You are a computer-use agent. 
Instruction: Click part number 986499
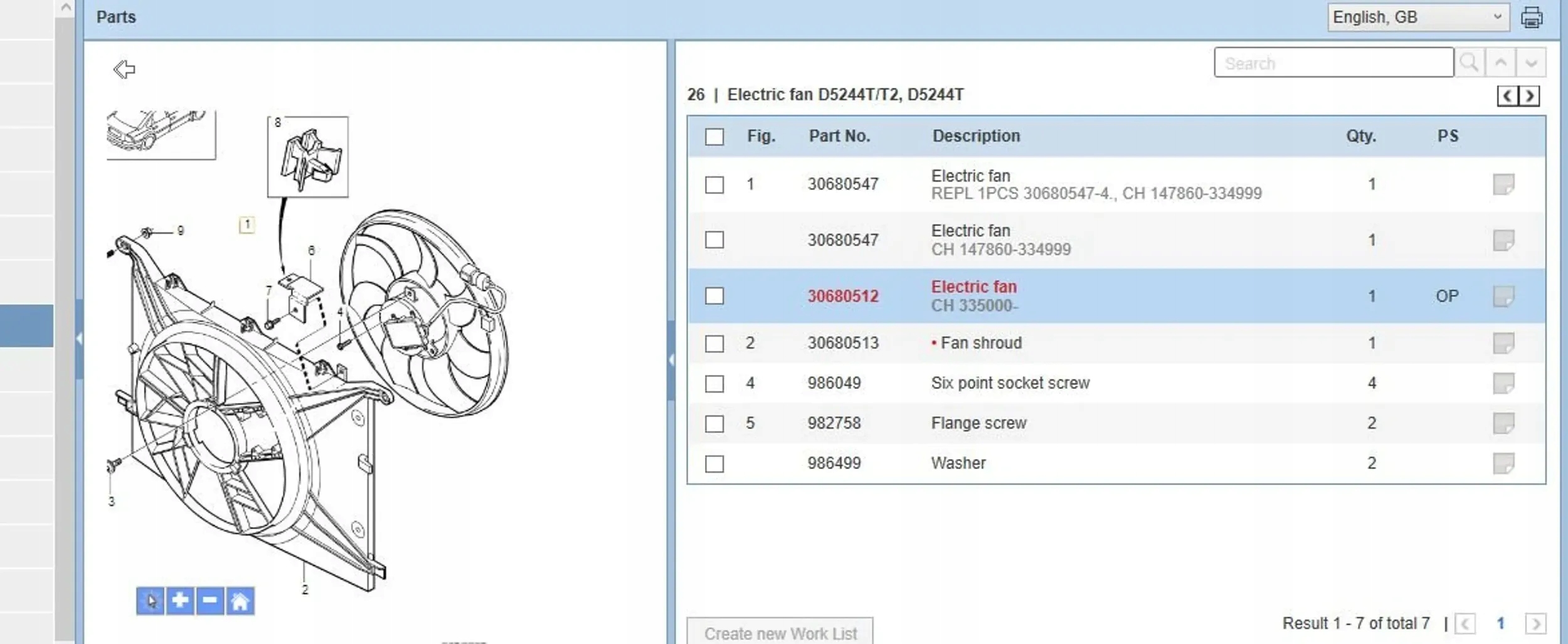pyautogui.click(x=834, y=463)
